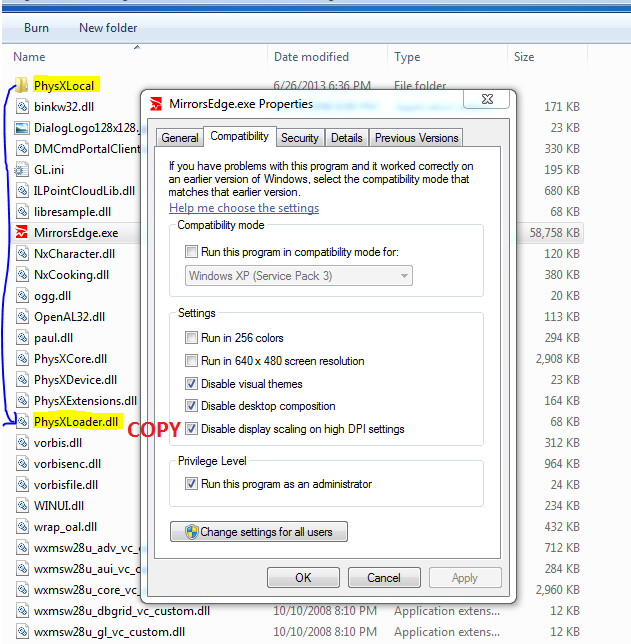
Task: Click the NxCharacter.dll file icon
Action: click(x=22, y=253)
